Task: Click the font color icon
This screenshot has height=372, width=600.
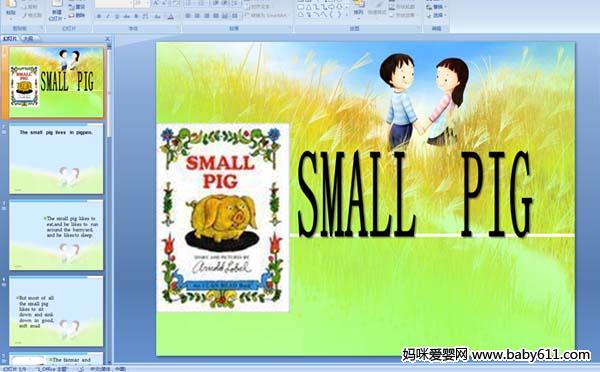Action: pyautogui.click(x=171, y=16)
